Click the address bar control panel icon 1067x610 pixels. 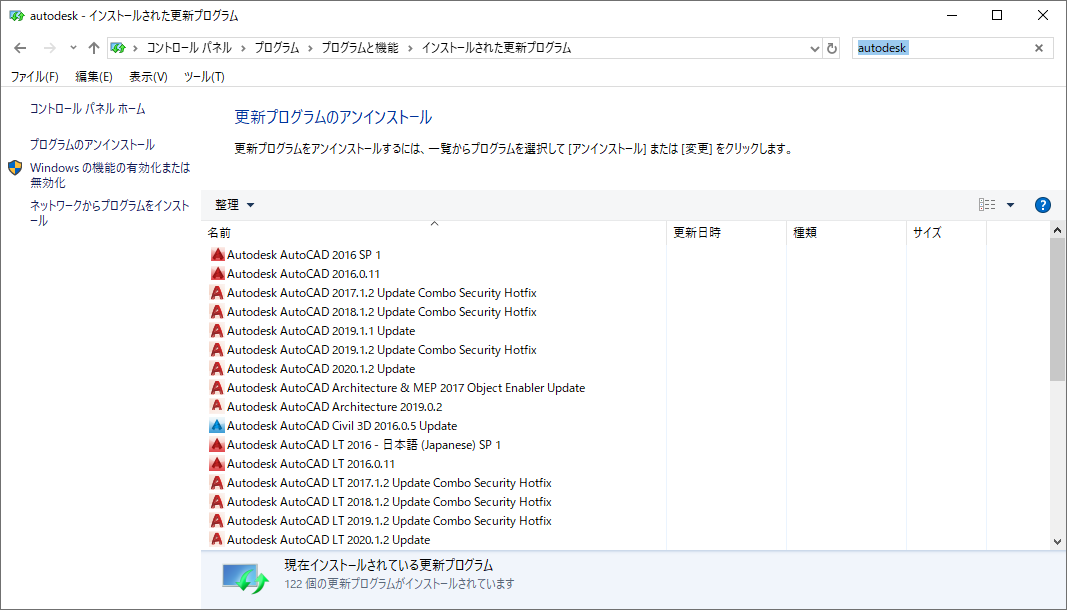pyautogui.click(x=118, y=48)
